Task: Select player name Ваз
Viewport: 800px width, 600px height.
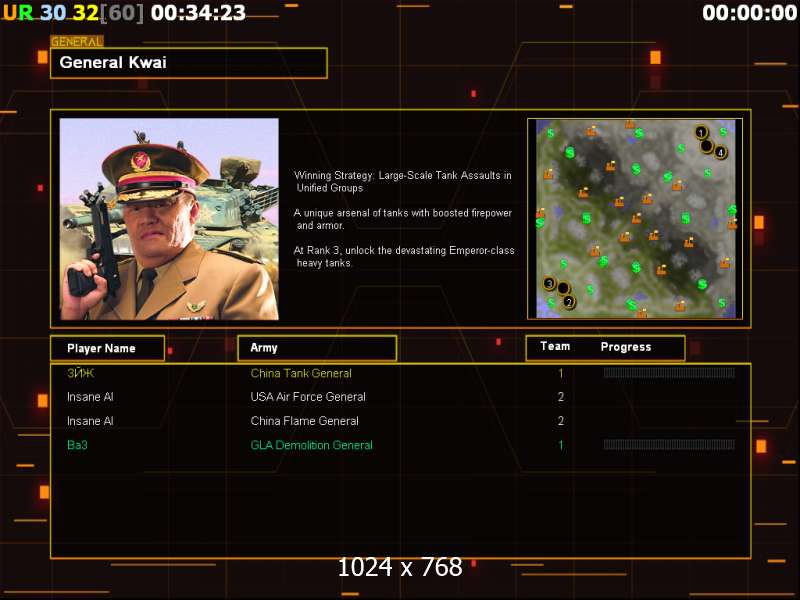Action: tap(77, 445)
